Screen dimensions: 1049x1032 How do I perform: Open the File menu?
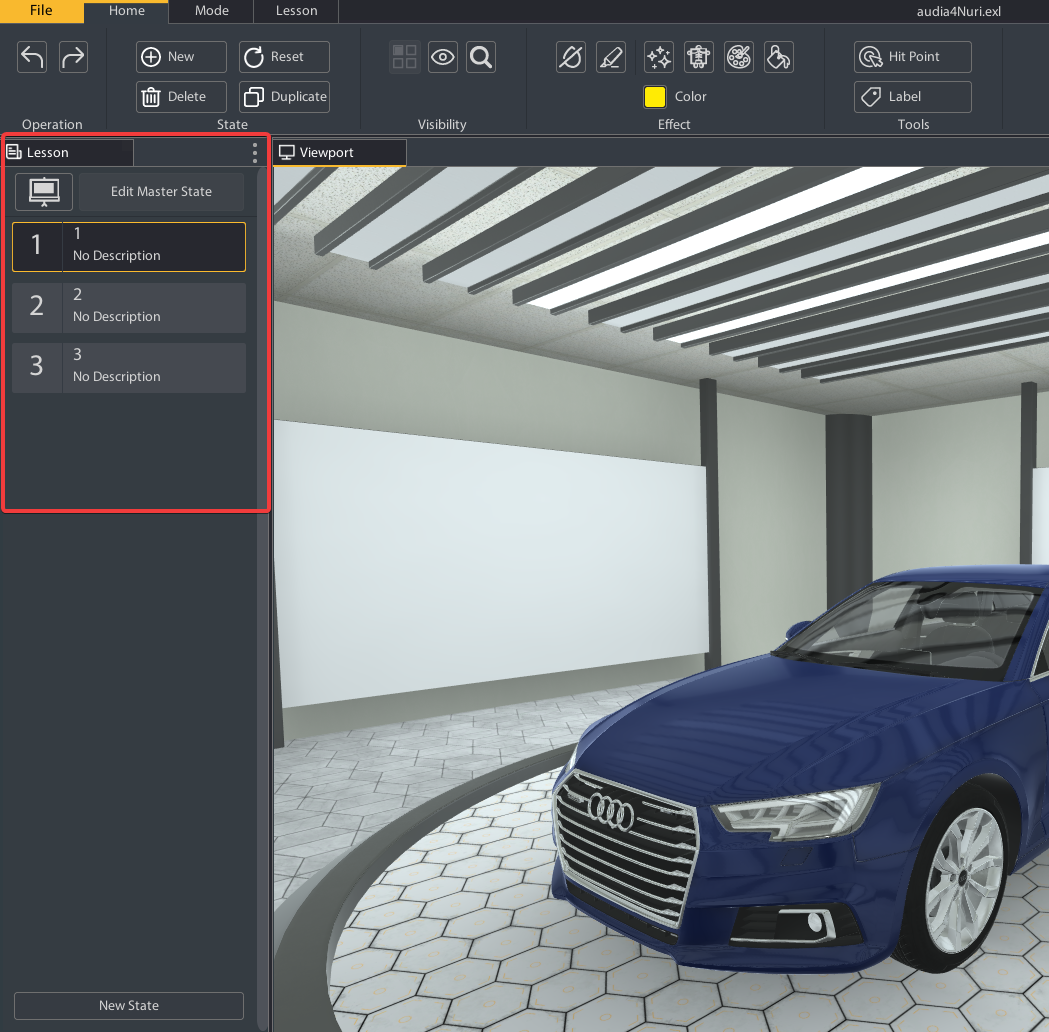(41, 11)
